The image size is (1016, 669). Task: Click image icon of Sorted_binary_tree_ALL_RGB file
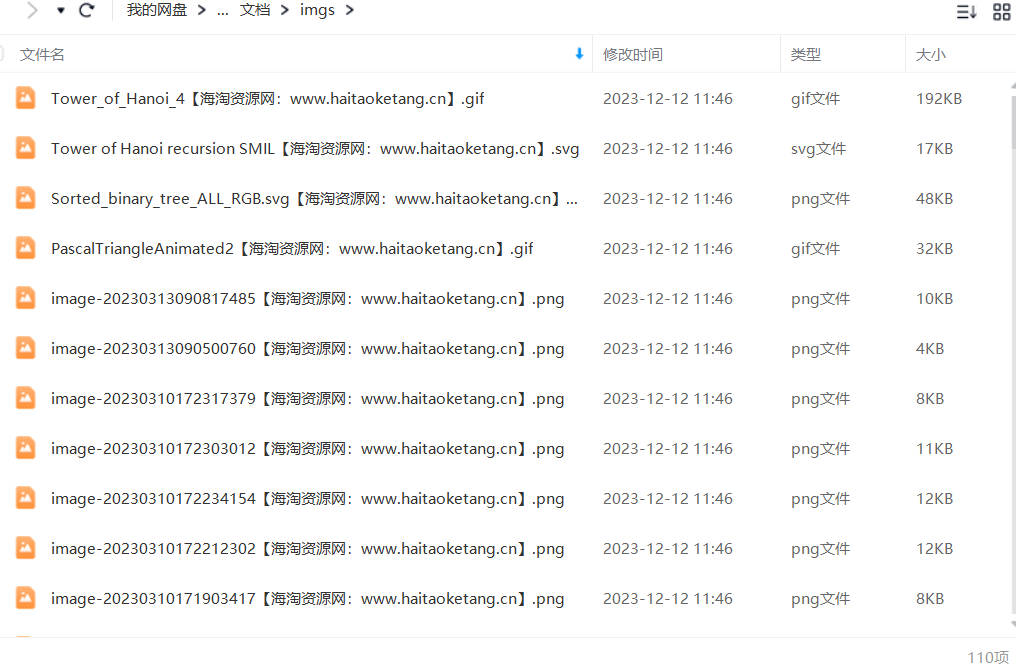point(25,198)
